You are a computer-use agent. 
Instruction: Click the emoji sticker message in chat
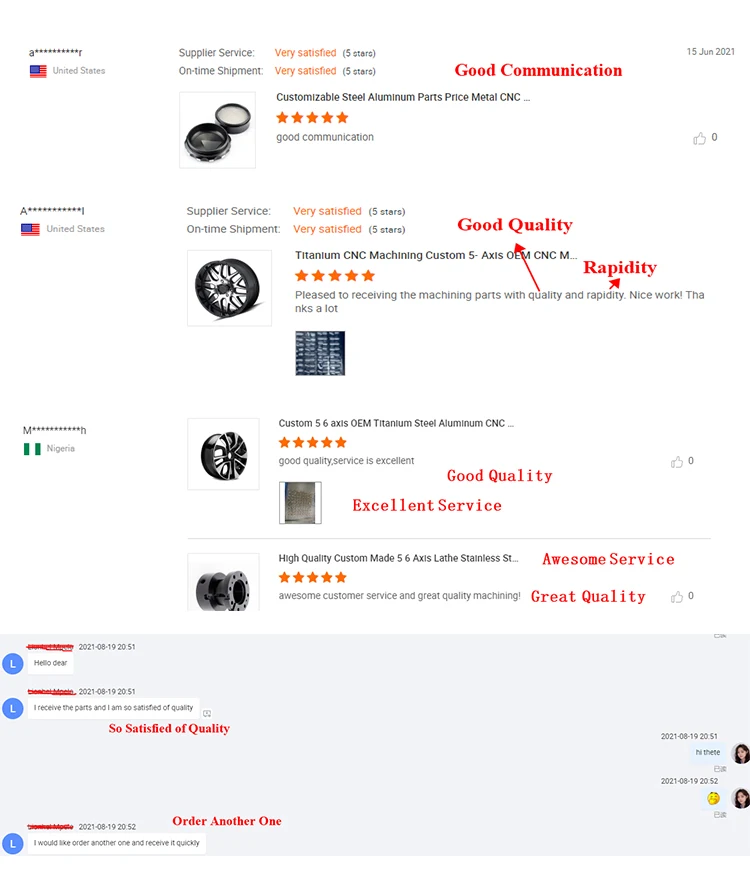713,798
